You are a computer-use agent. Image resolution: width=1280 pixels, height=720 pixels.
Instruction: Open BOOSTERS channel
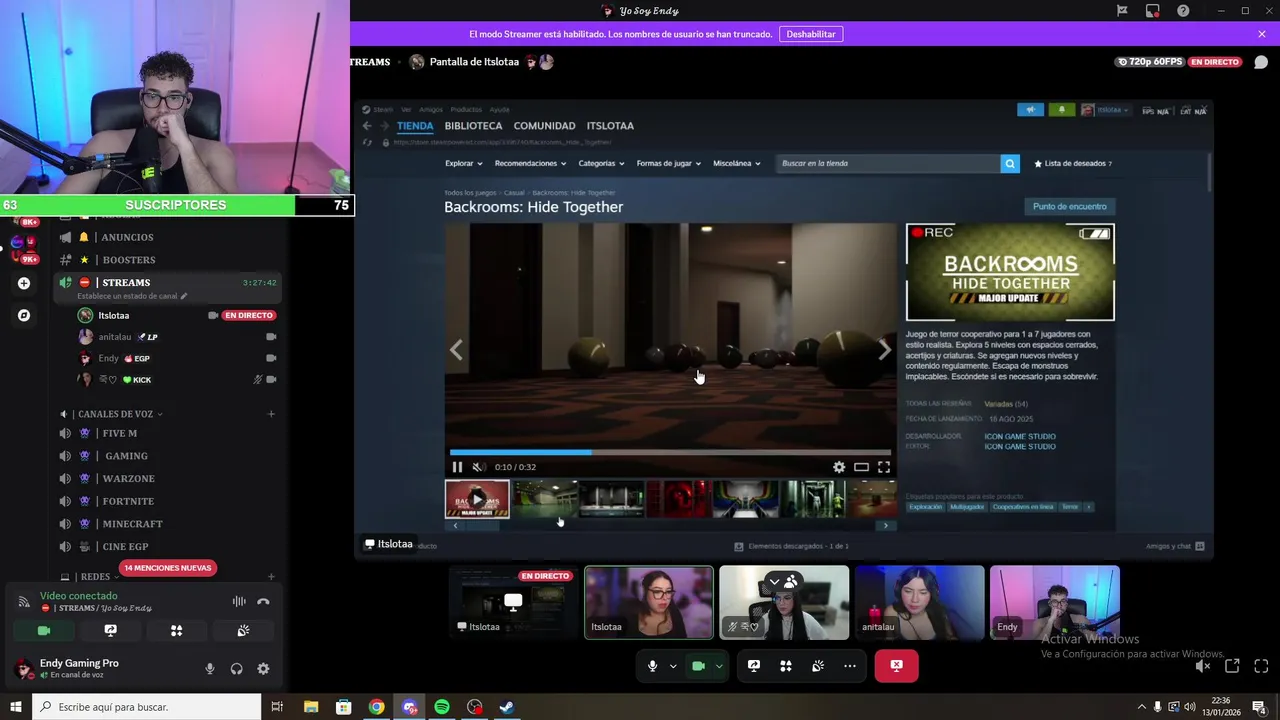127,260
